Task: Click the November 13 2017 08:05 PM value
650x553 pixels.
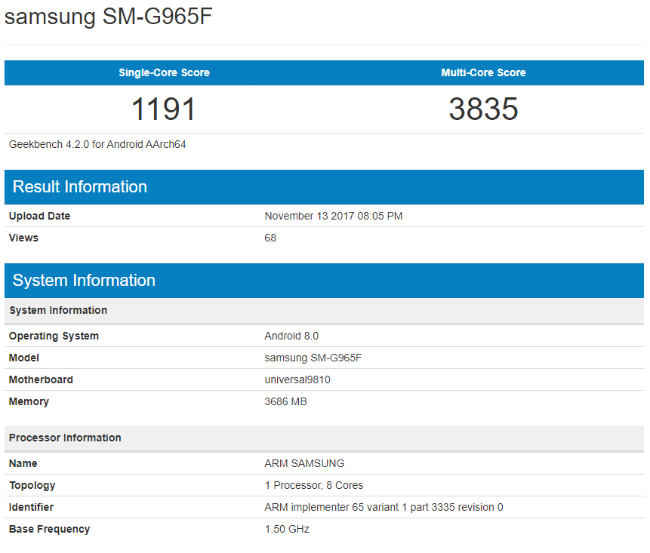Action: coord(334,216)
